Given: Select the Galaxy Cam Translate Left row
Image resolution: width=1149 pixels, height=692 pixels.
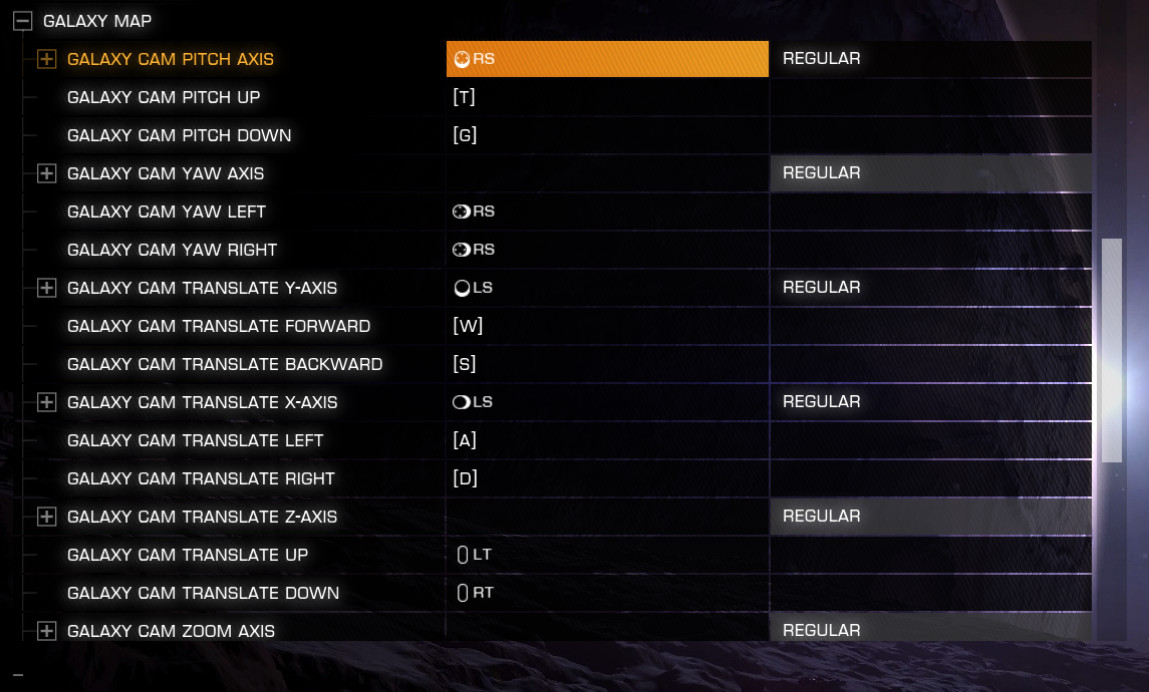Looking at the screenshot, I should [557, 441].
